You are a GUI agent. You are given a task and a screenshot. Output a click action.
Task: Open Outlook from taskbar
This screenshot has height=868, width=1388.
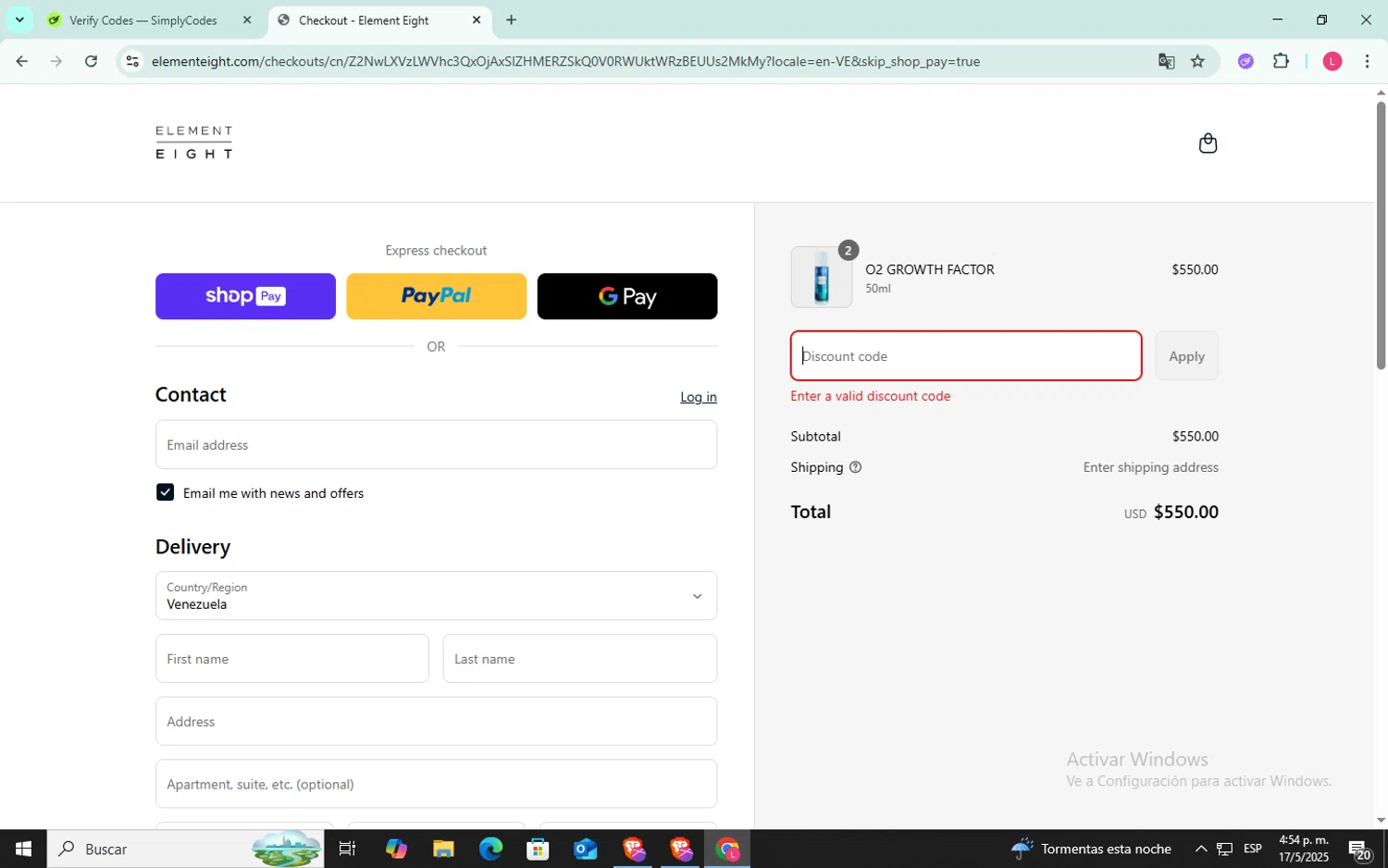pyautogui.click(x=585, y=849)
